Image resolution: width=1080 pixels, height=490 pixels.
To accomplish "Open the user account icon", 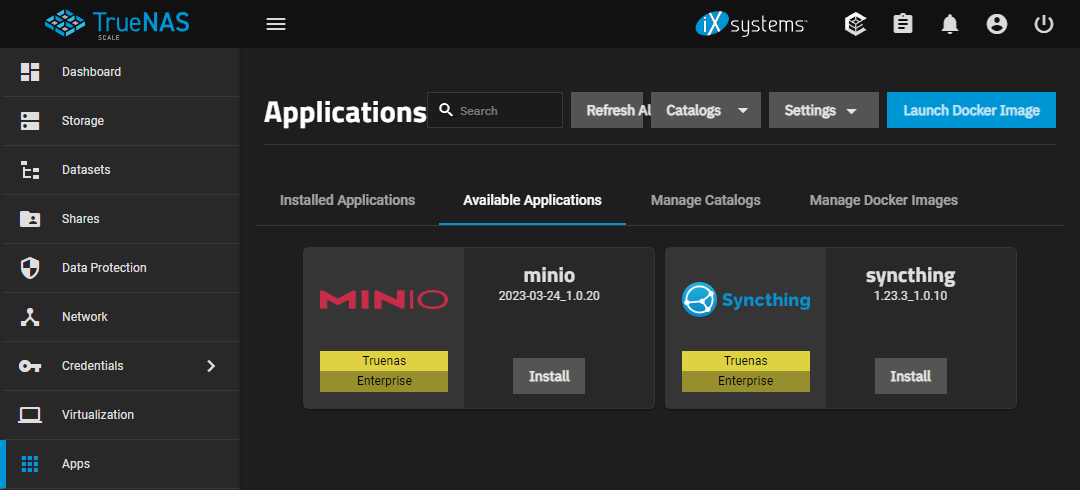I will coord(997,24).
